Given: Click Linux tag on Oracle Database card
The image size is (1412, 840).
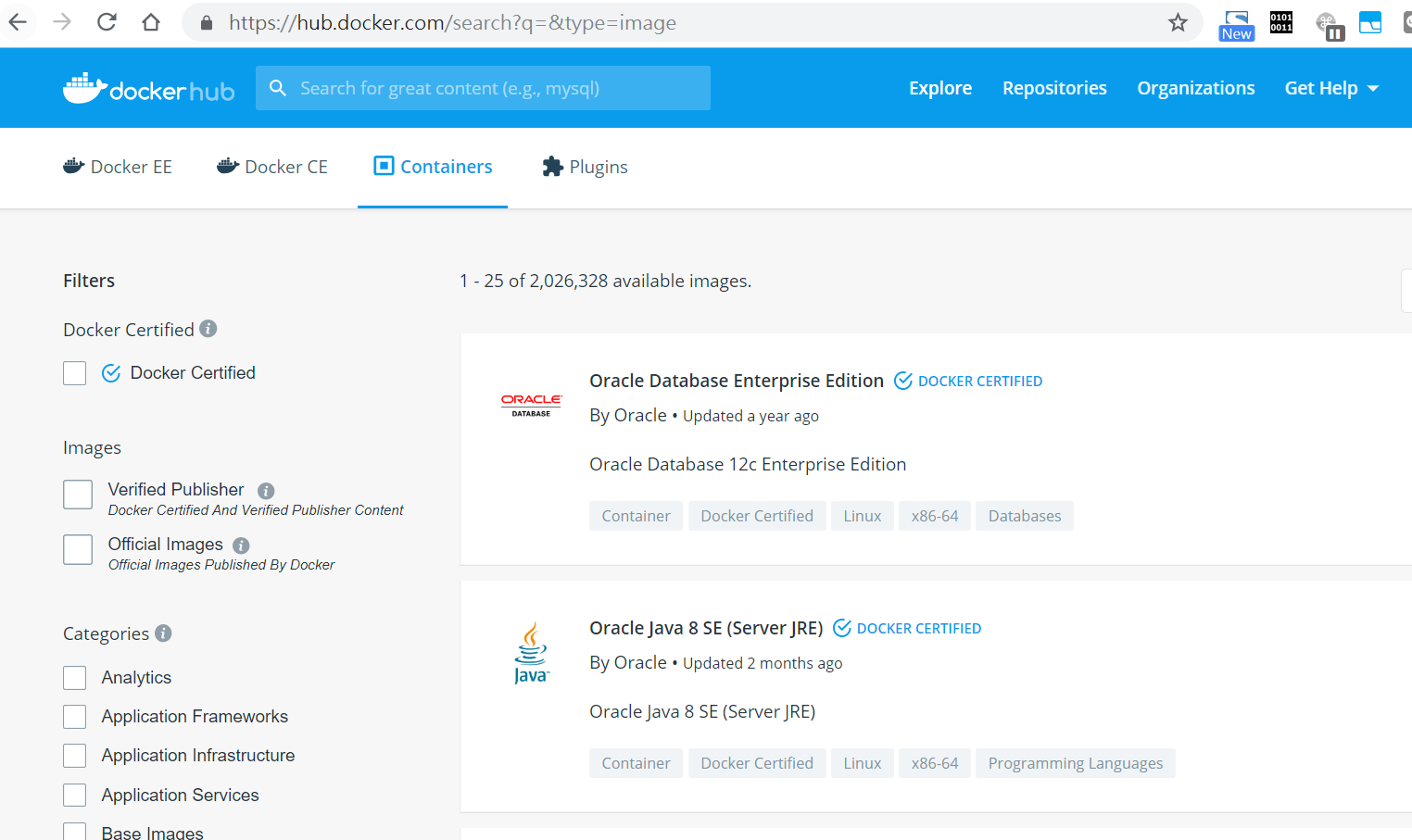Looking at the screenshot, I should tap(863, 516).
